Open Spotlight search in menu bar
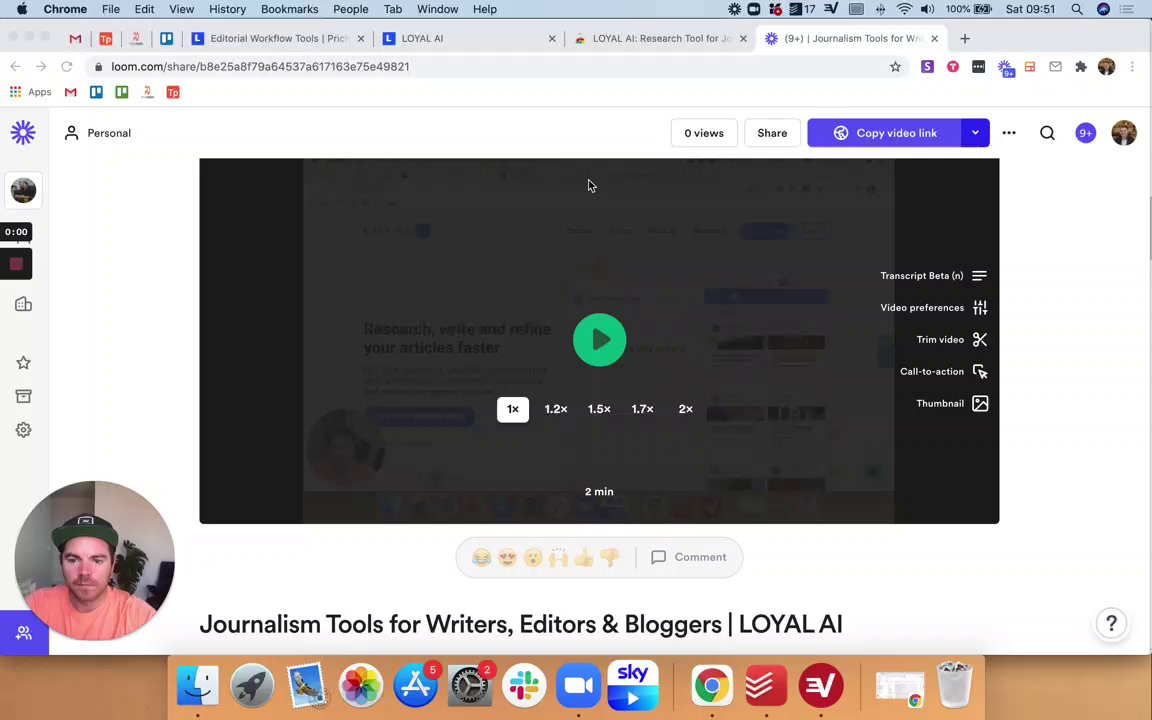The image size is (1152, 720). (1077, 10)
